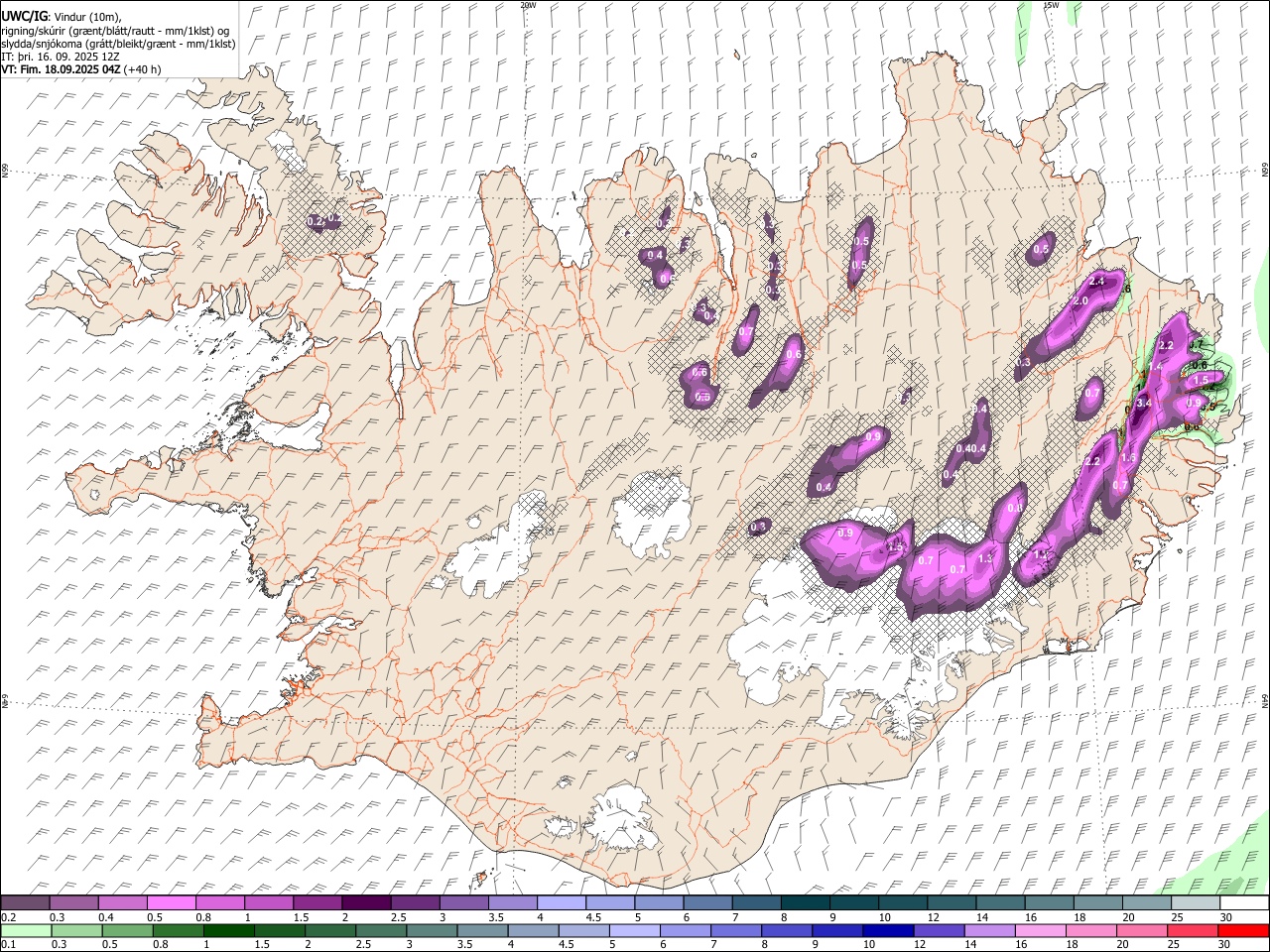Click the white swatch at 30 in top row
The width and height of the screenshot is (1270, 952).
click(1244, 903)
